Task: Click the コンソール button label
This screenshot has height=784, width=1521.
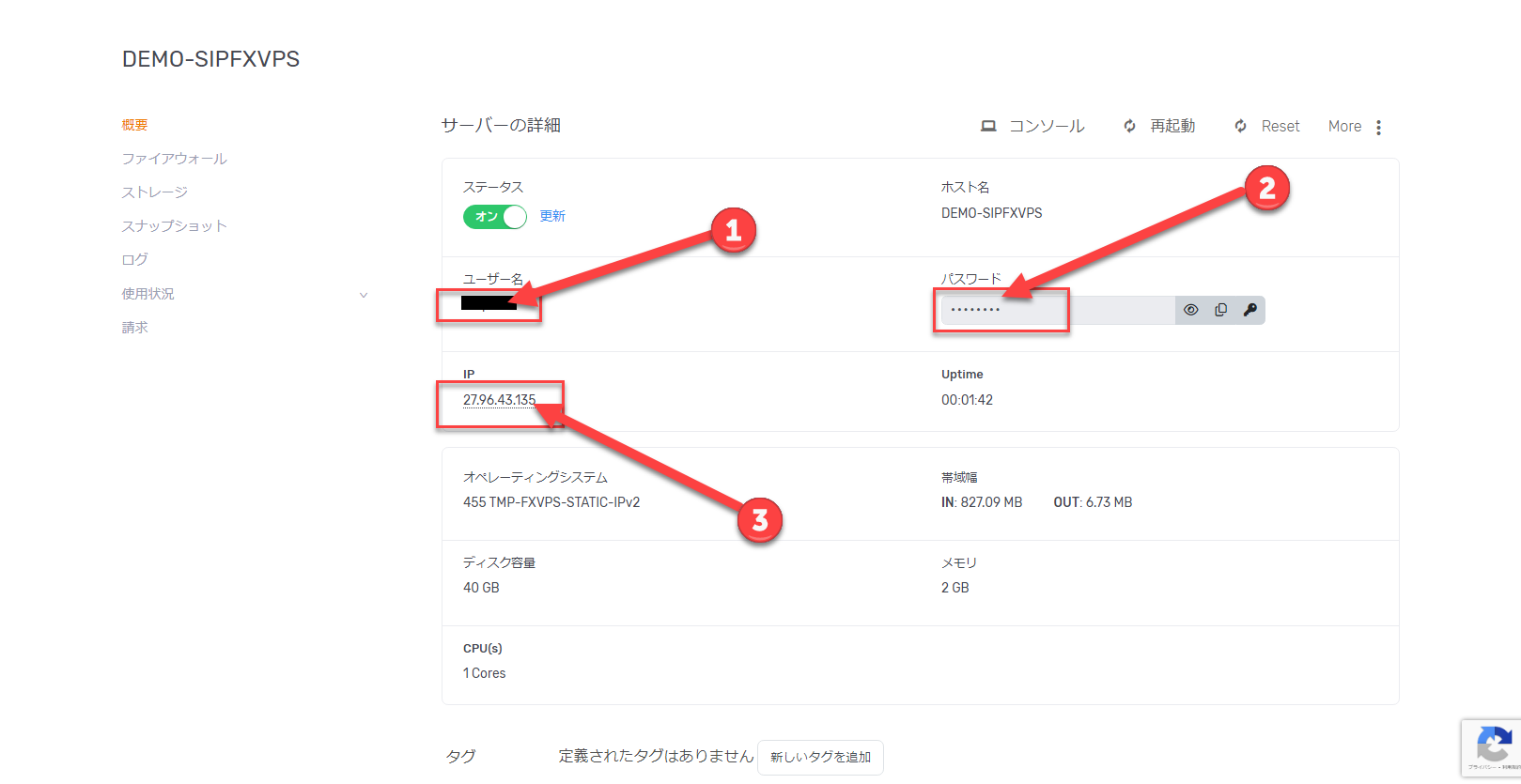Action: (x=1047, y=126)
